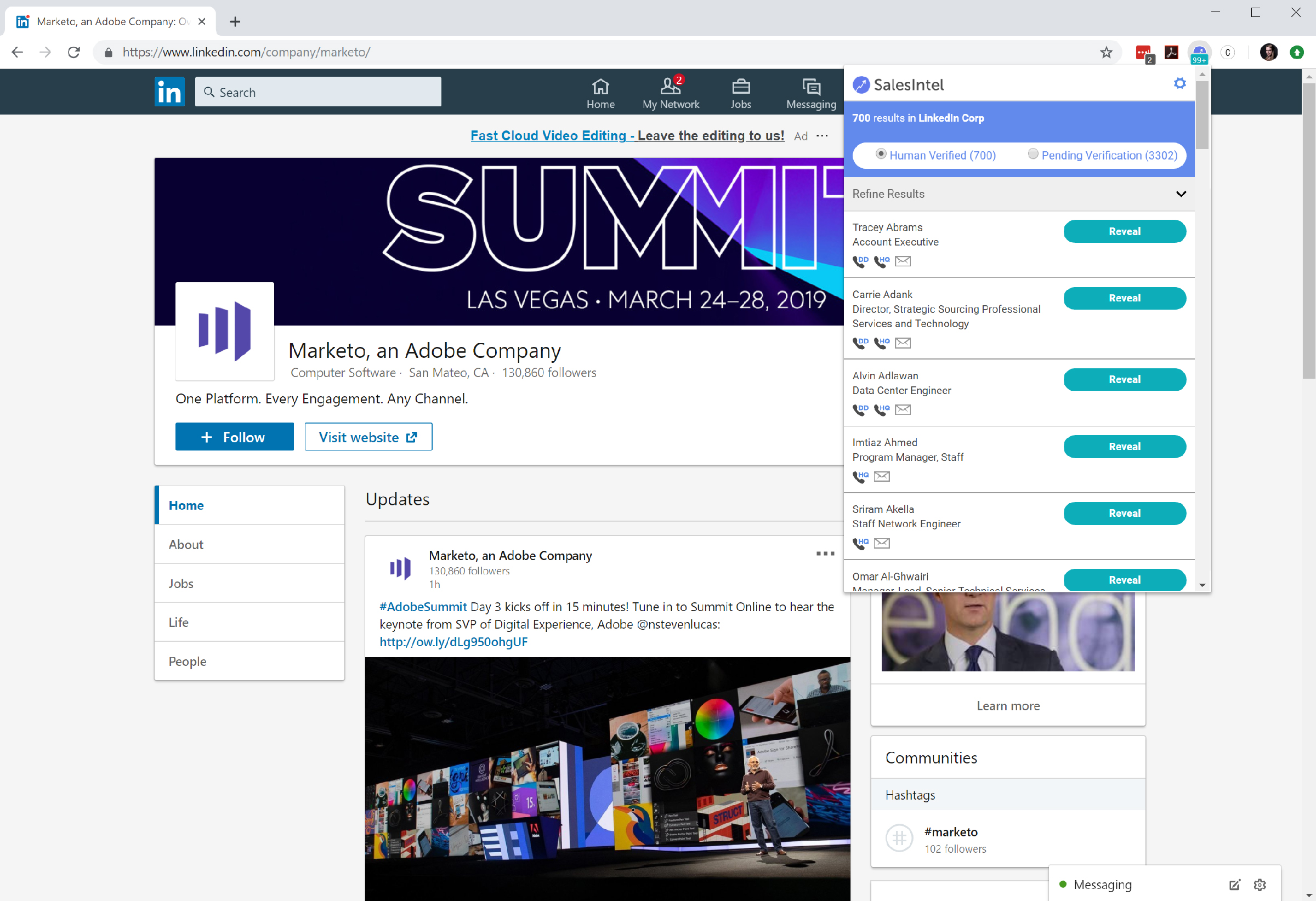
Task: Click compose message icon in Messaging bar
Action: 1234,885
